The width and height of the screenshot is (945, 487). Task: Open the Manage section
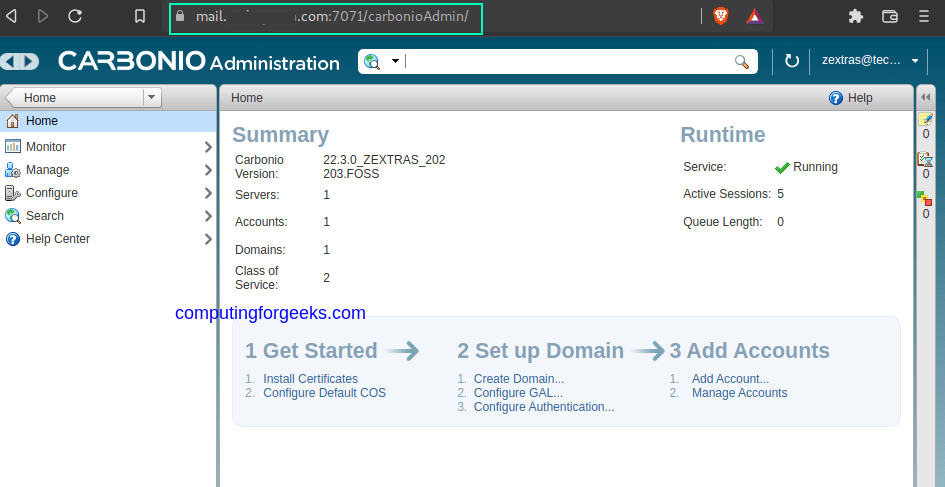[48, 170]
